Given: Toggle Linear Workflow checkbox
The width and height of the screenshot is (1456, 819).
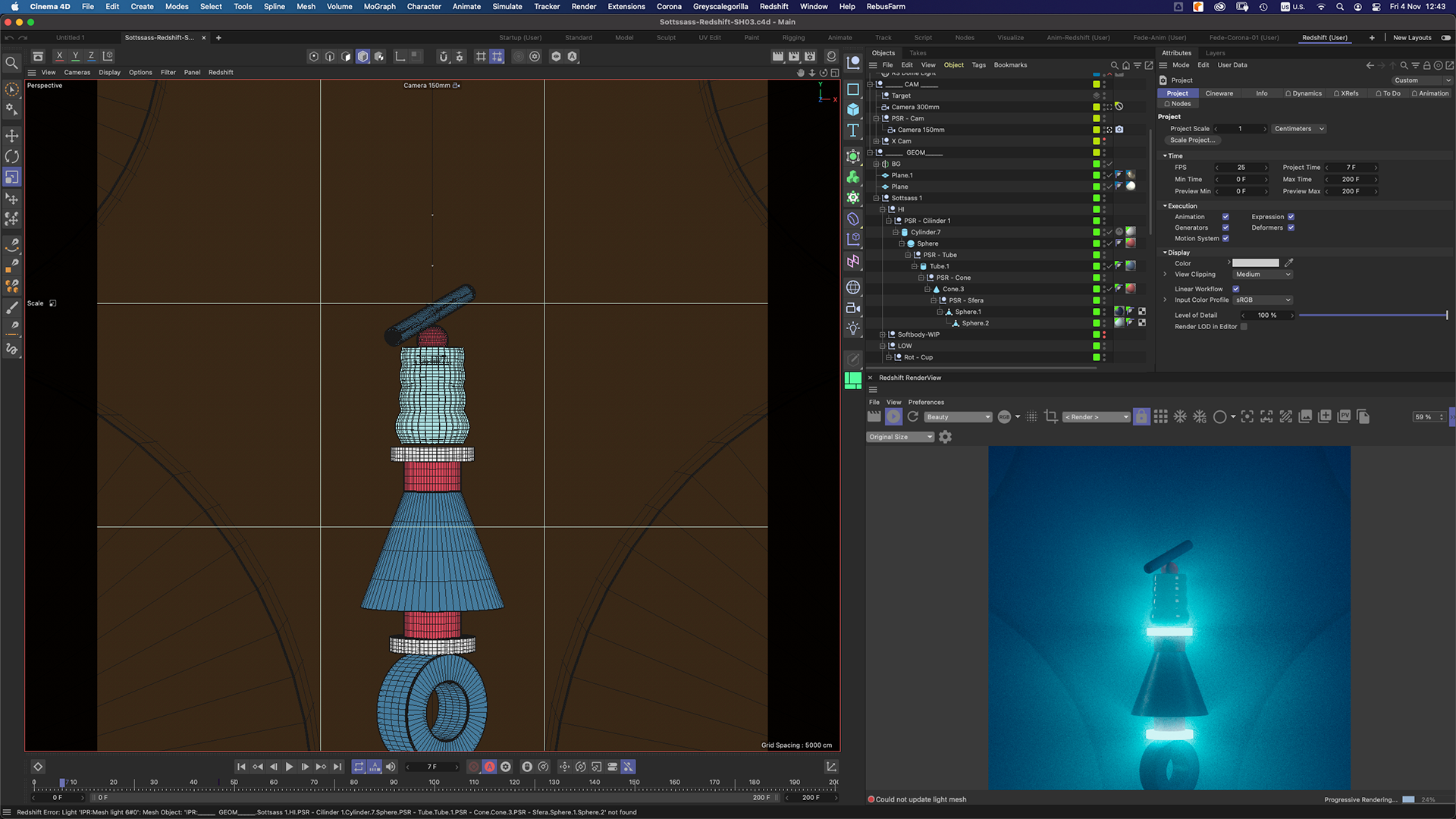Looking at the screenshot, I should [x=1236, y=289].
